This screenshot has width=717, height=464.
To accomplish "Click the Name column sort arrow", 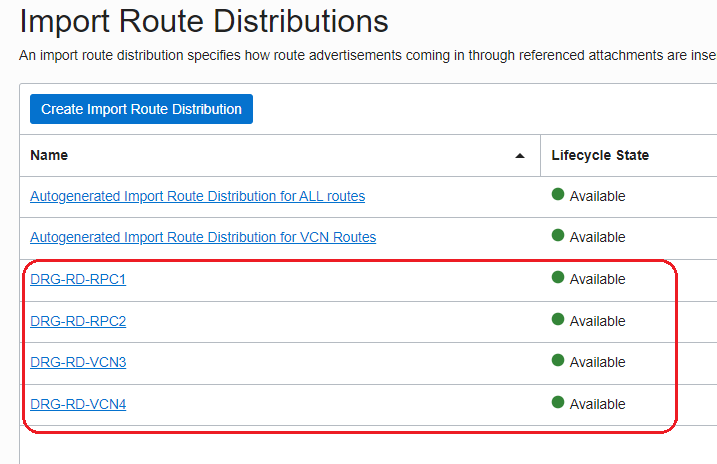I will tap(519, 156).
